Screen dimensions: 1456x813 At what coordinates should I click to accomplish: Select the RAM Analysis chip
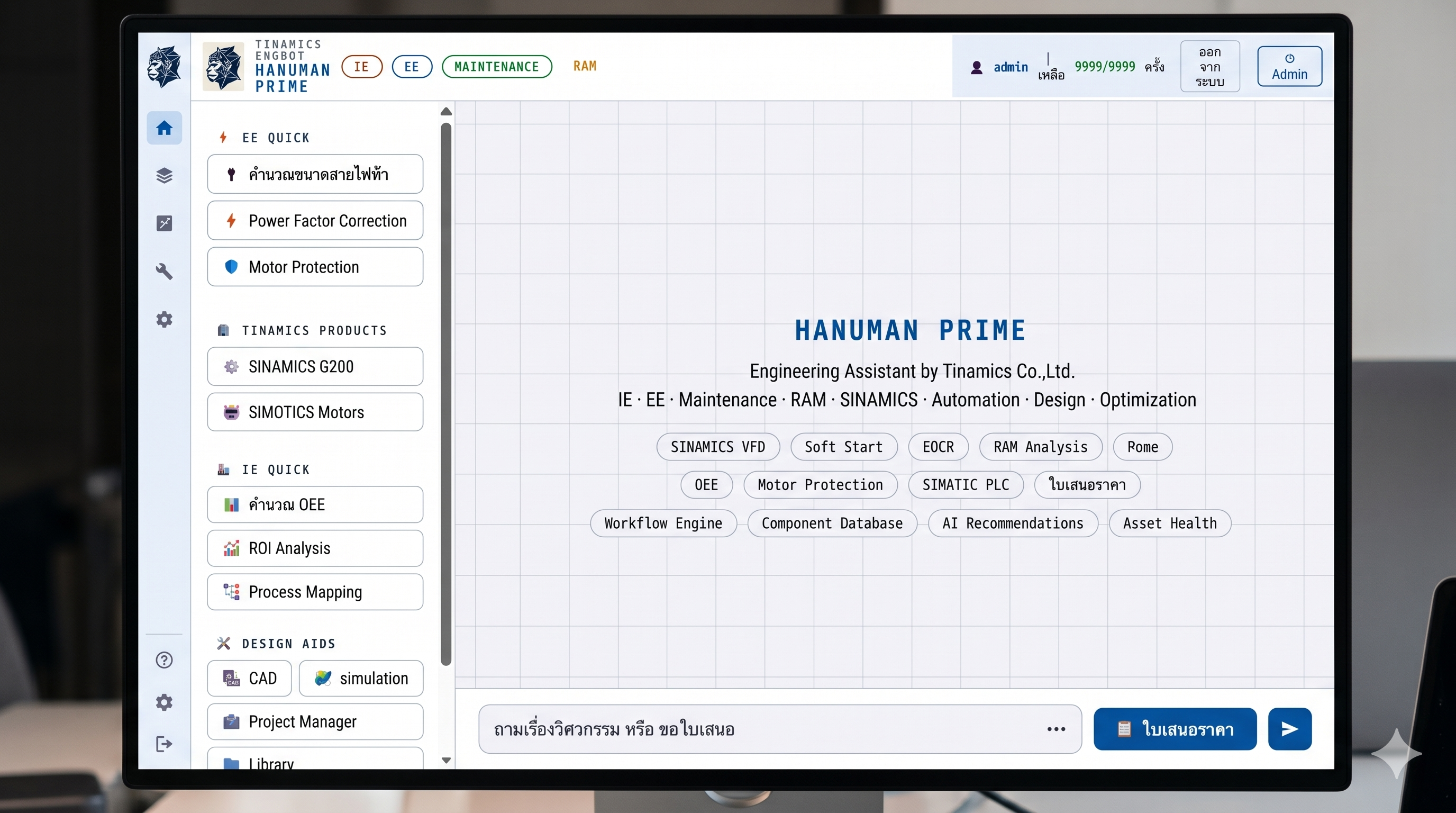point(1041,447)
